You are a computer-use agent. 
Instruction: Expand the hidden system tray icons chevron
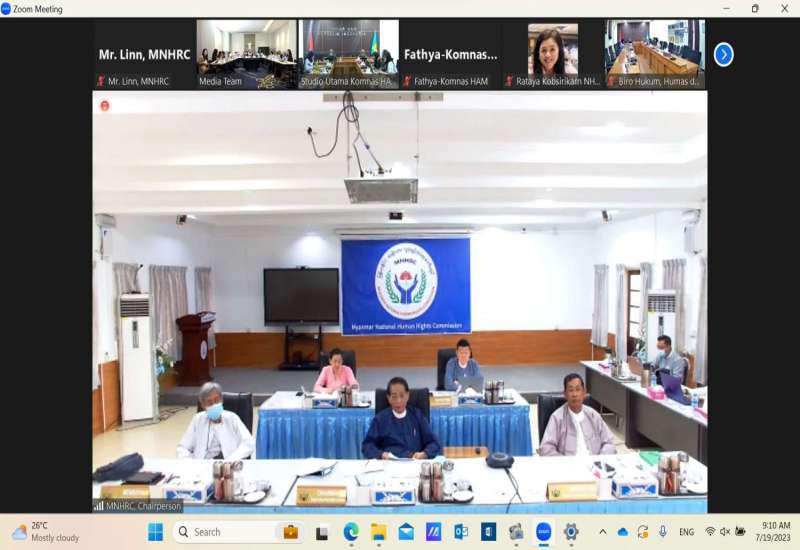point(602,532)
